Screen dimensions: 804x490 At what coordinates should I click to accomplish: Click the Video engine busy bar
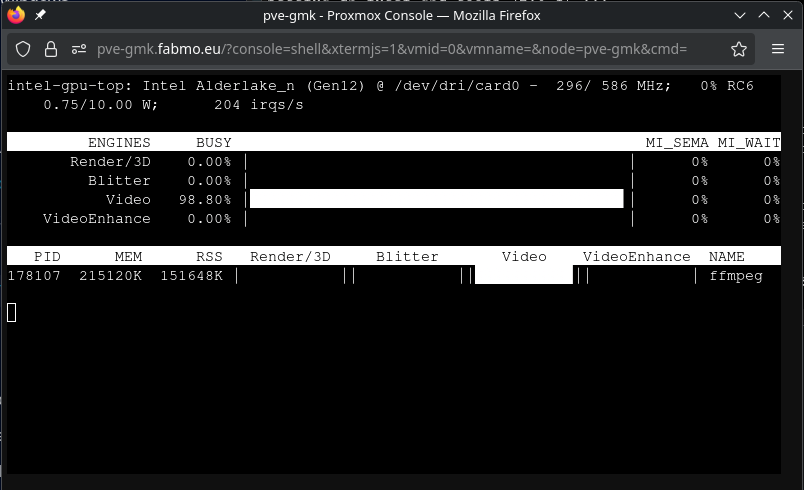coord(436,200)
